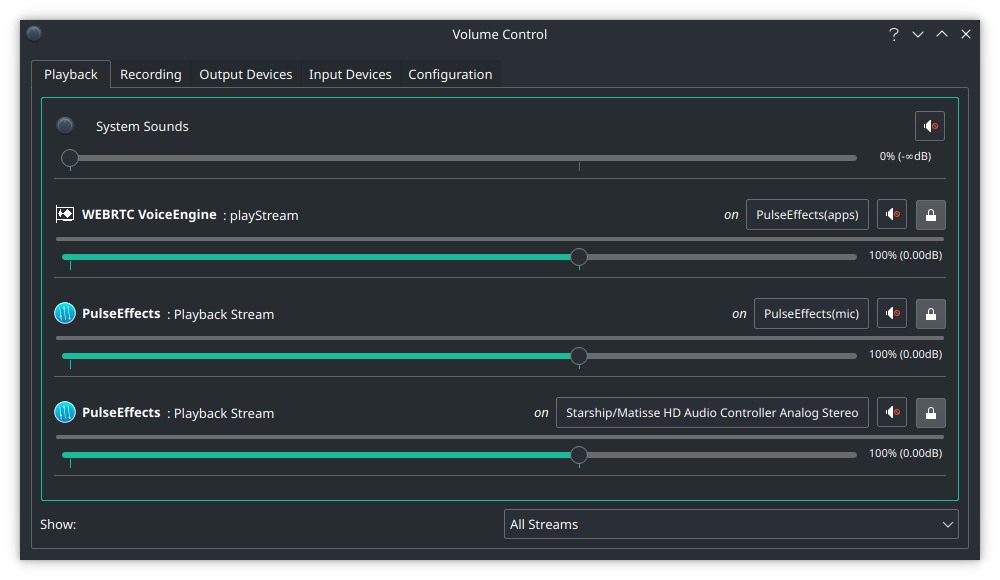
Task: Click the PulseEffects(mic) device button
Action: tap(811, 313)
